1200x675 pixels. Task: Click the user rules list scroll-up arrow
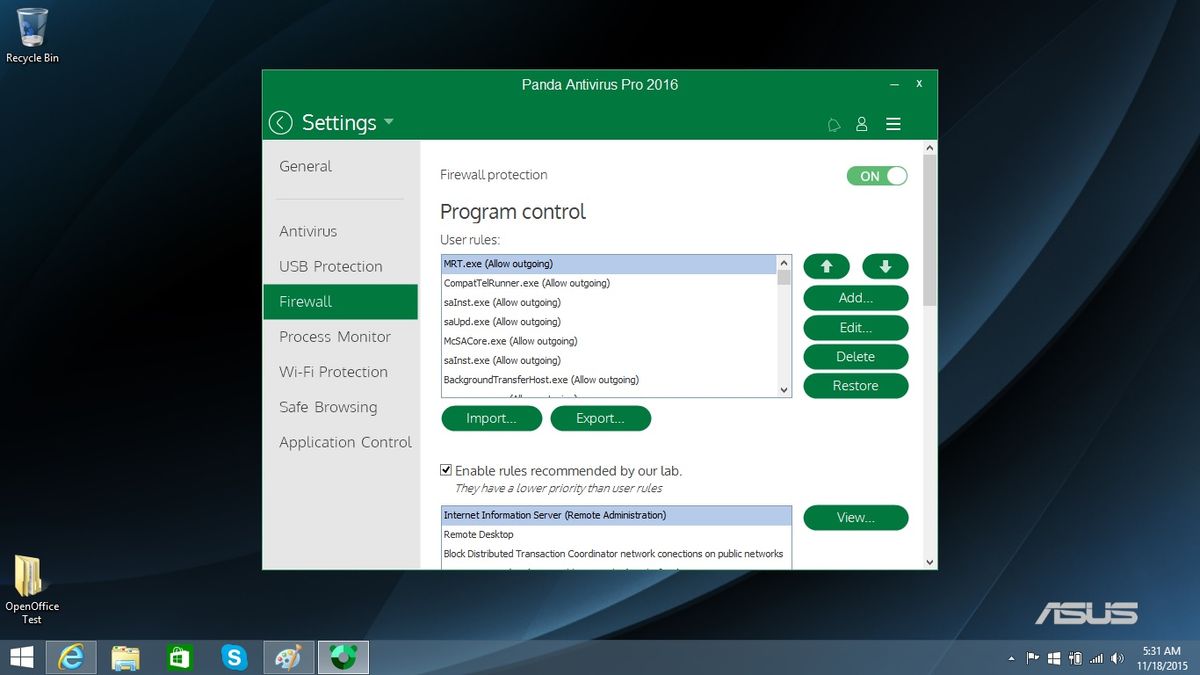(784, 263)
